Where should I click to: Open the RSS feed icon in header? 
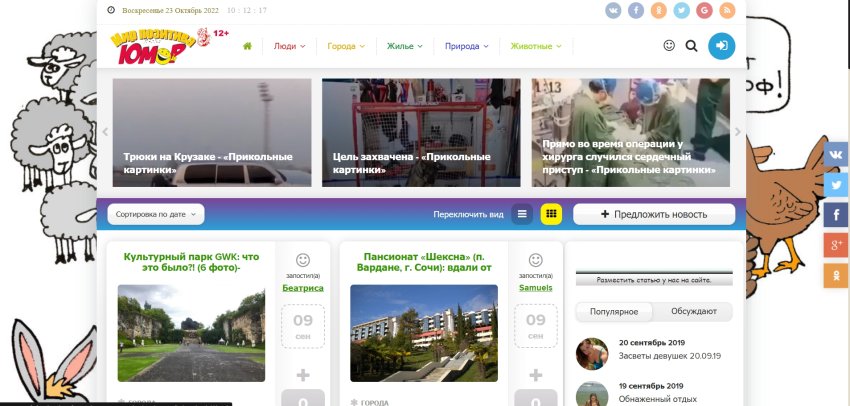727,10
